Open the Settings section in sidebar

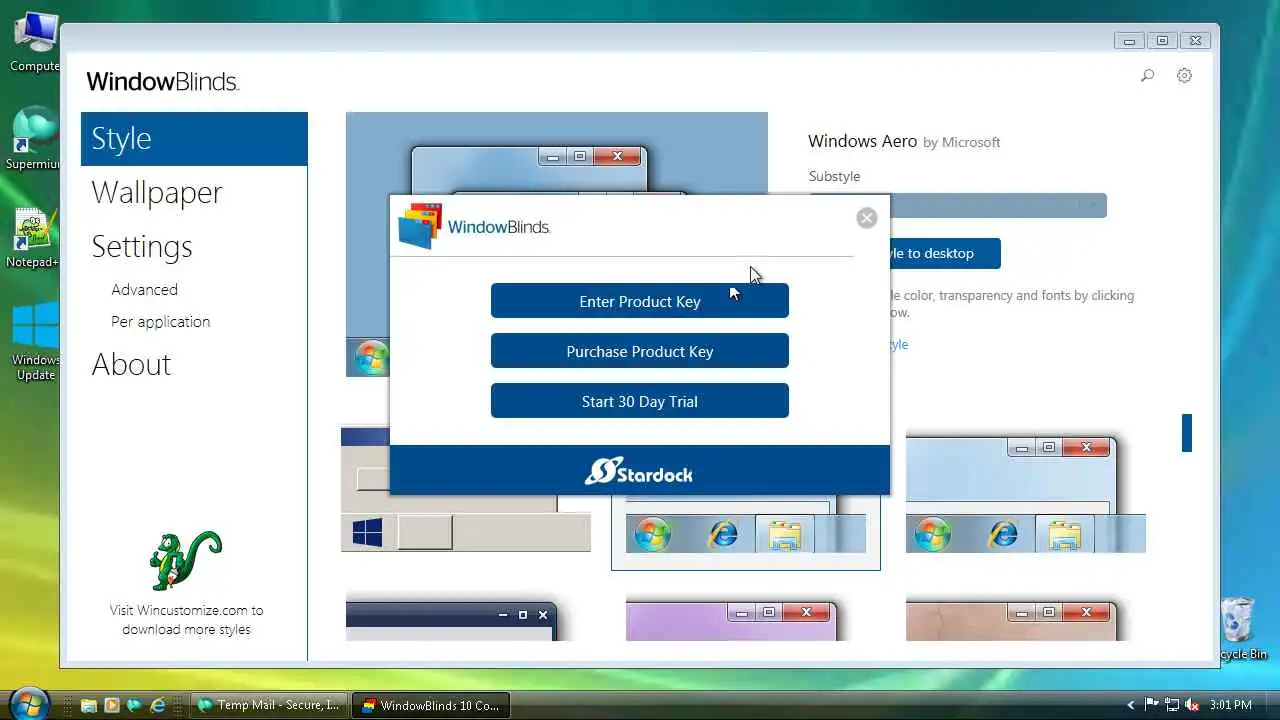tap(142, 246)
